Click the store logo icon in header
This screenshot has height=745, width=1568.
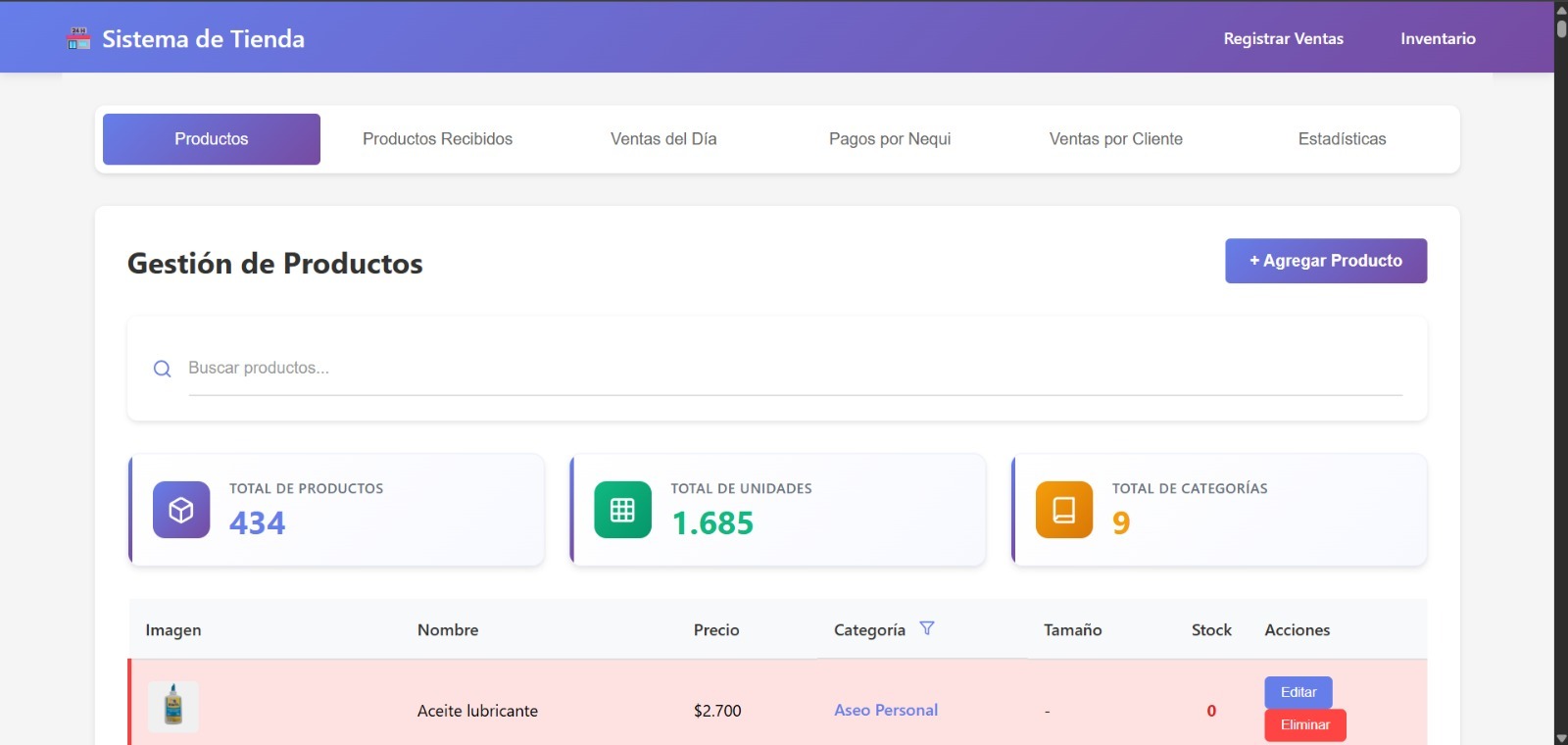(x=78, y=39)
